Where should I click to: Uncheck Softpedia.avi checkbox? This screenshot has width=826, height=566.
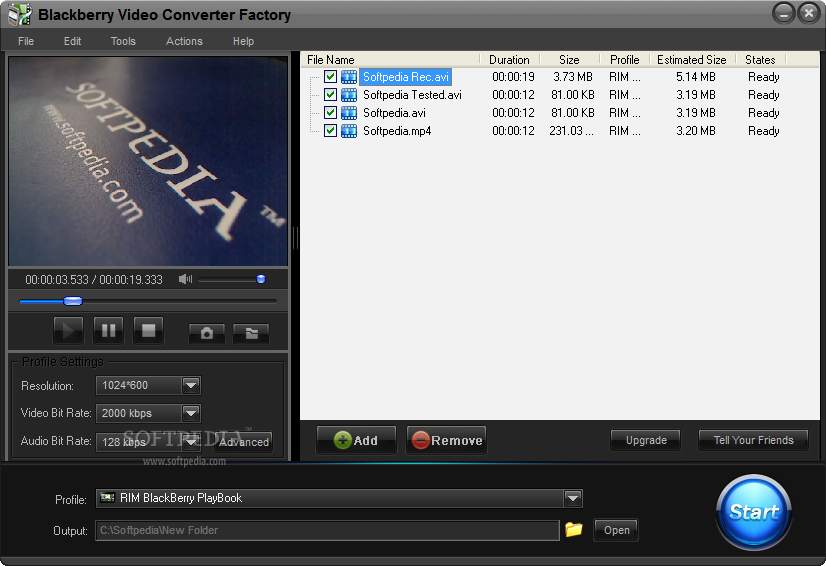(x=330, y=113)
